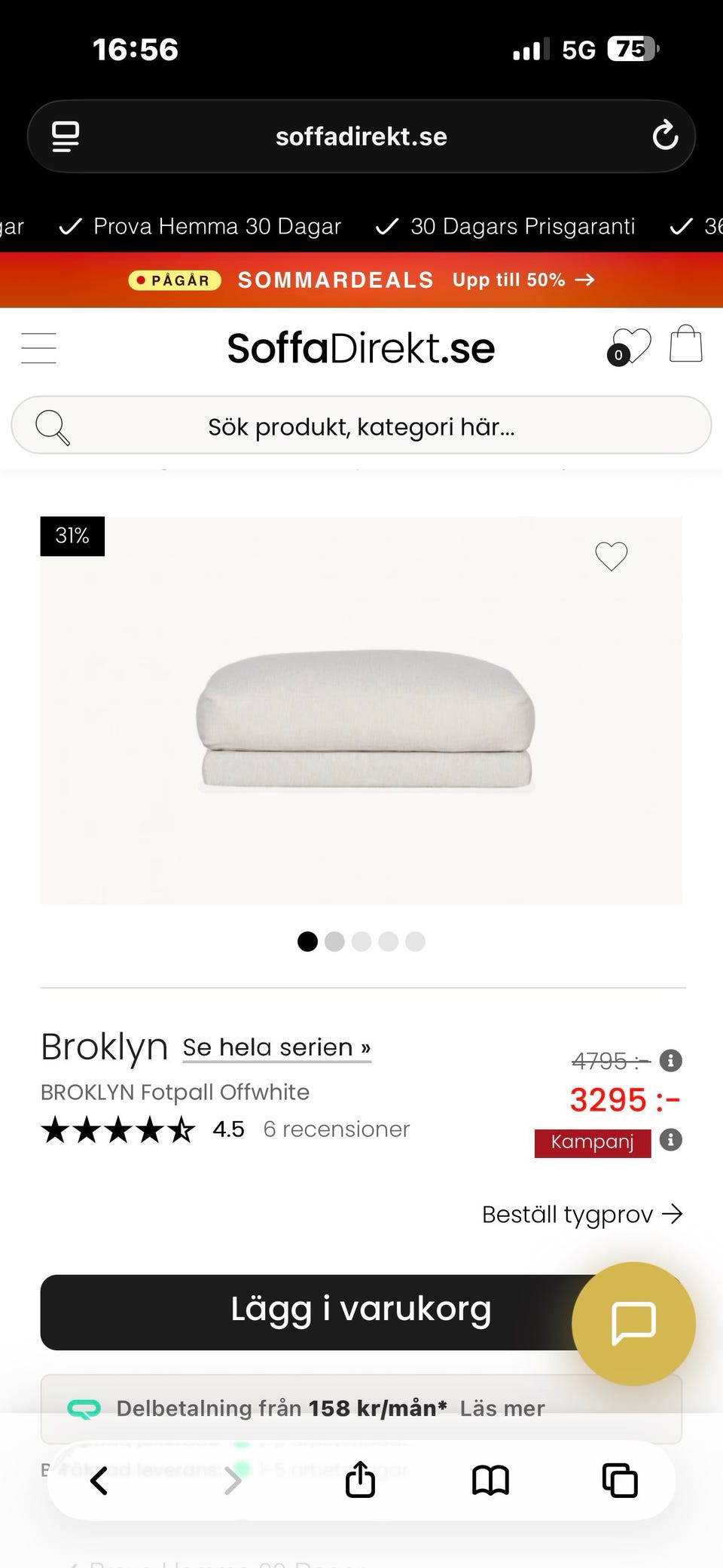Open Safari page settings icon in address bar
The height and width of the screenshot is (1568, 723).
(x=66, y=136)
